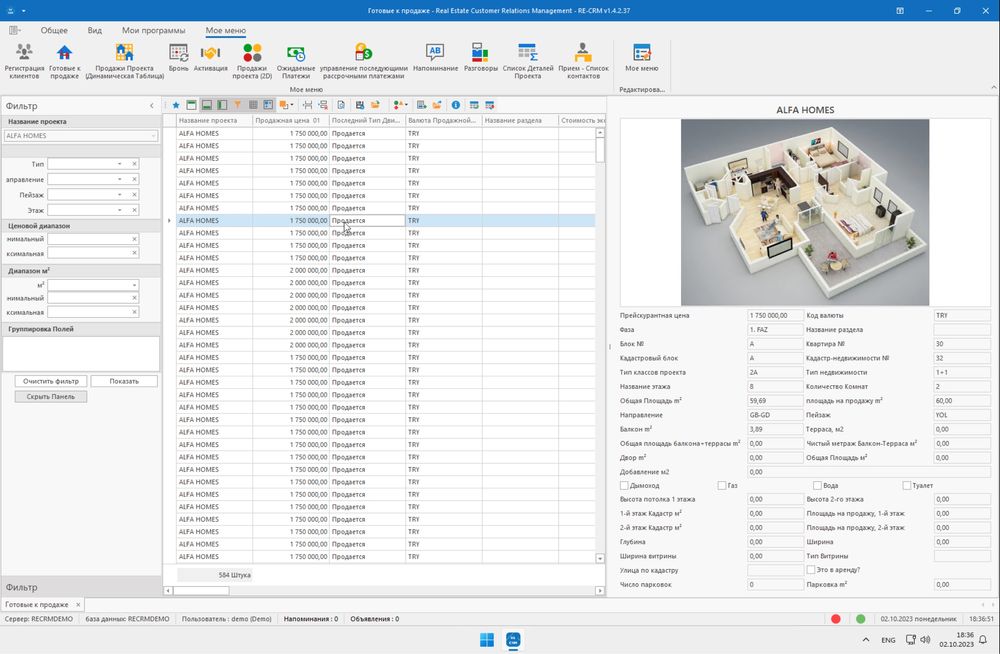This screenshot has width=1000, height=654.
Task: Click the Очистить фильтр button
Action: pyautogui.click(x=51, y=381)
